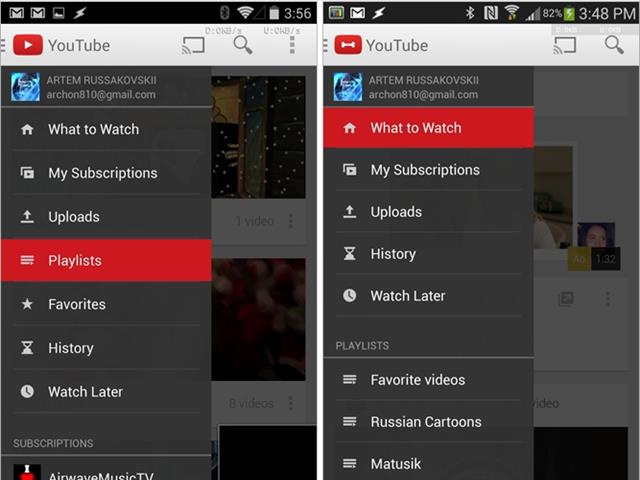Tap left profile avatar of Artem Russakovskii
Viewport: 640px width, 480px height.
[x=25, y=87]
